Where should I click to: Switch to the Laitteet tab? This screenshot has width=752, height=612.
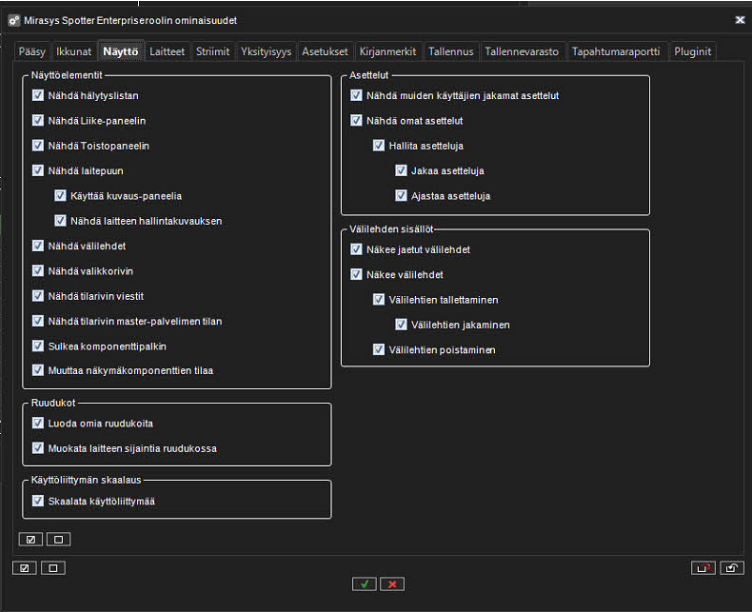coord(167,51)
